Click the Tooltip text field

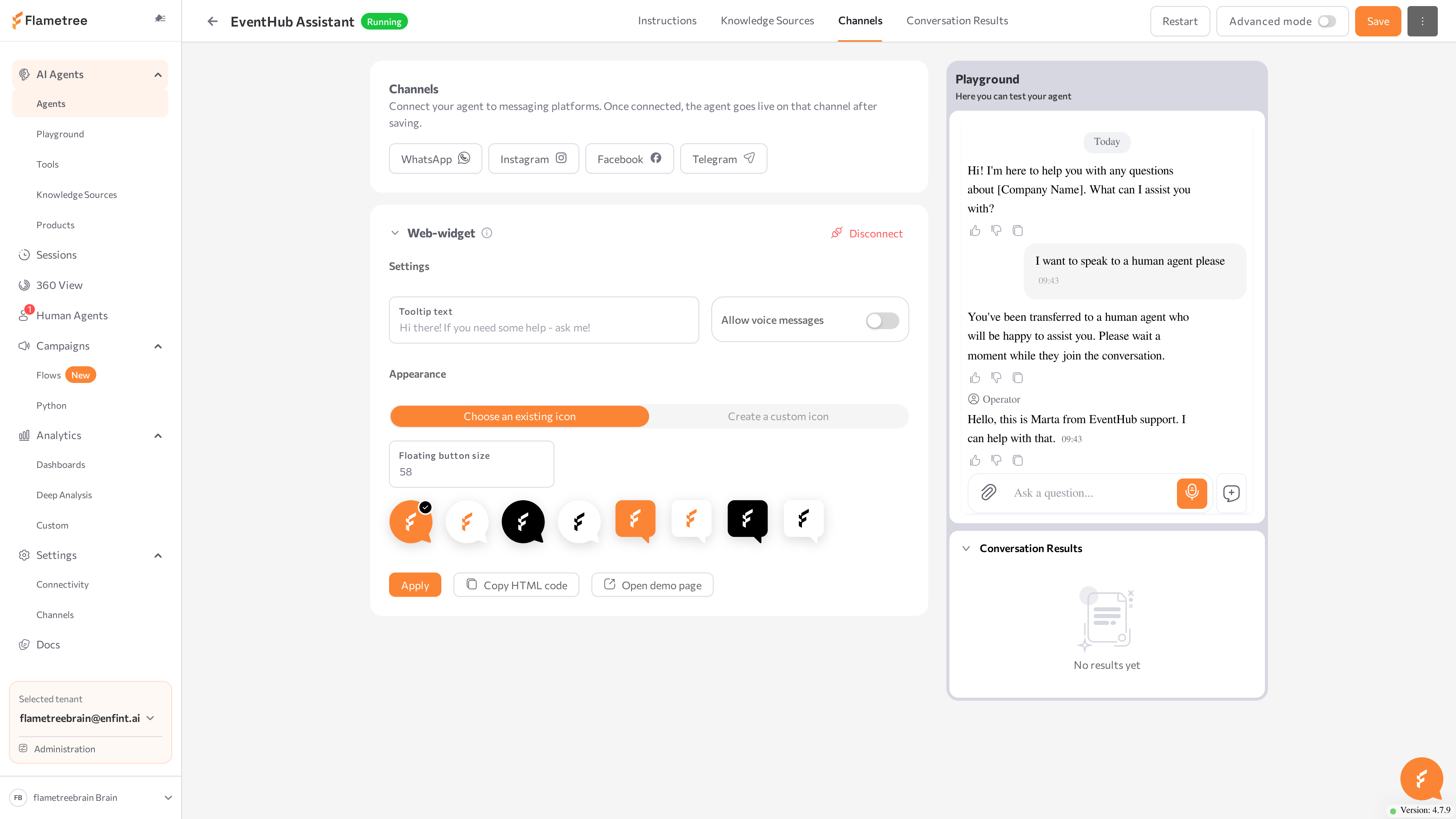point(544,320)
